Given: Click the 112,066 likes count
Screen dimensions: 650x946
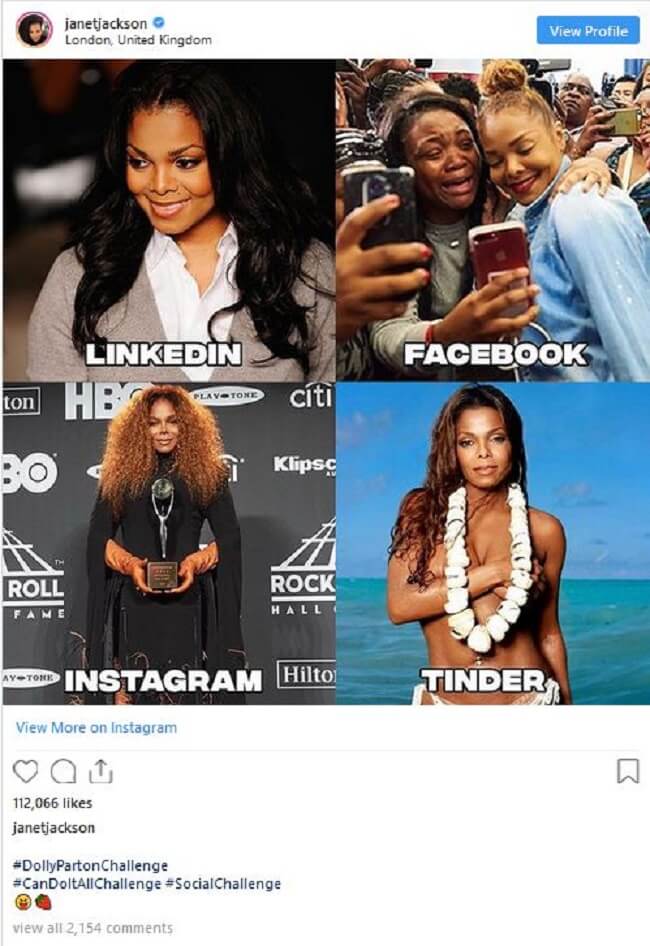Looking at the screenshot, I should click(x=53, y=803).
